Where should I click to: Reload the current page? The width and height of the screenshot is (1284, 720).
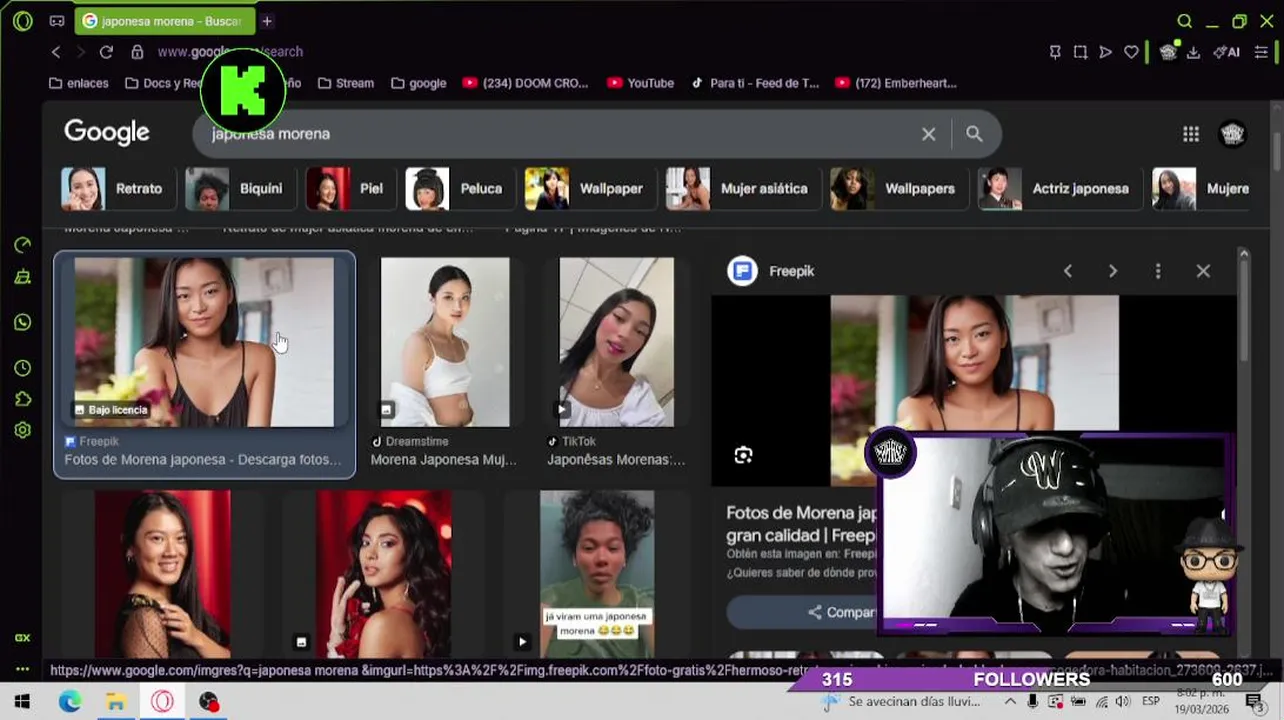106,52
